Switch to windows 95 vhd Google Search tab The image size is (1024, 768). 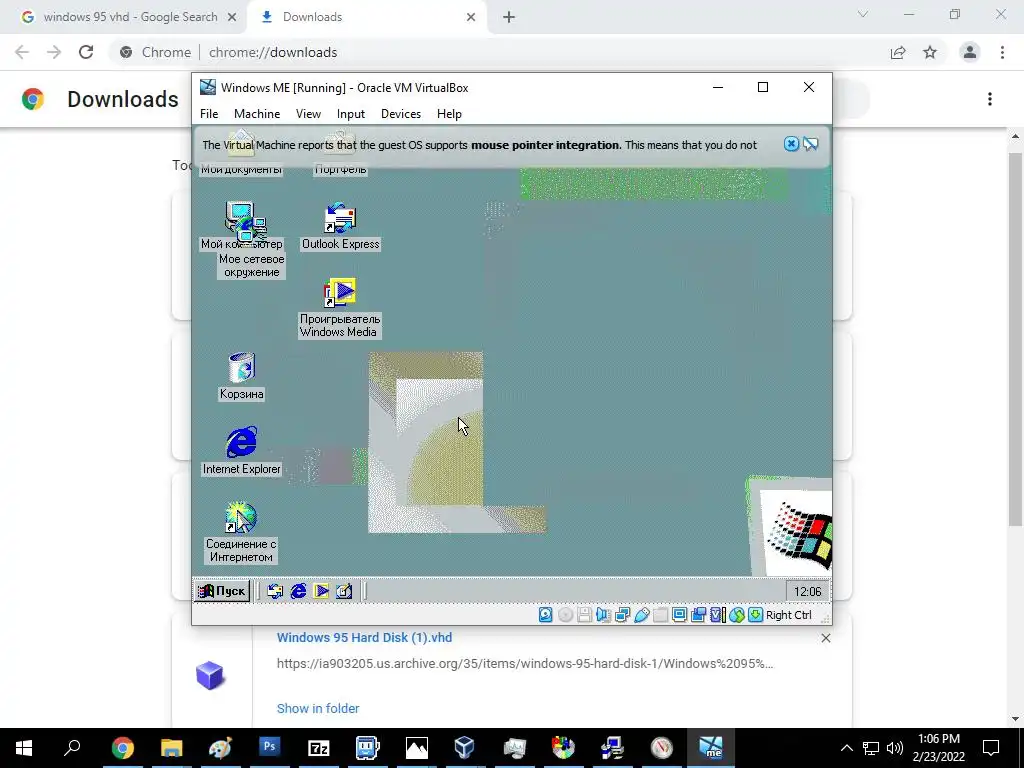click(129, 17)
